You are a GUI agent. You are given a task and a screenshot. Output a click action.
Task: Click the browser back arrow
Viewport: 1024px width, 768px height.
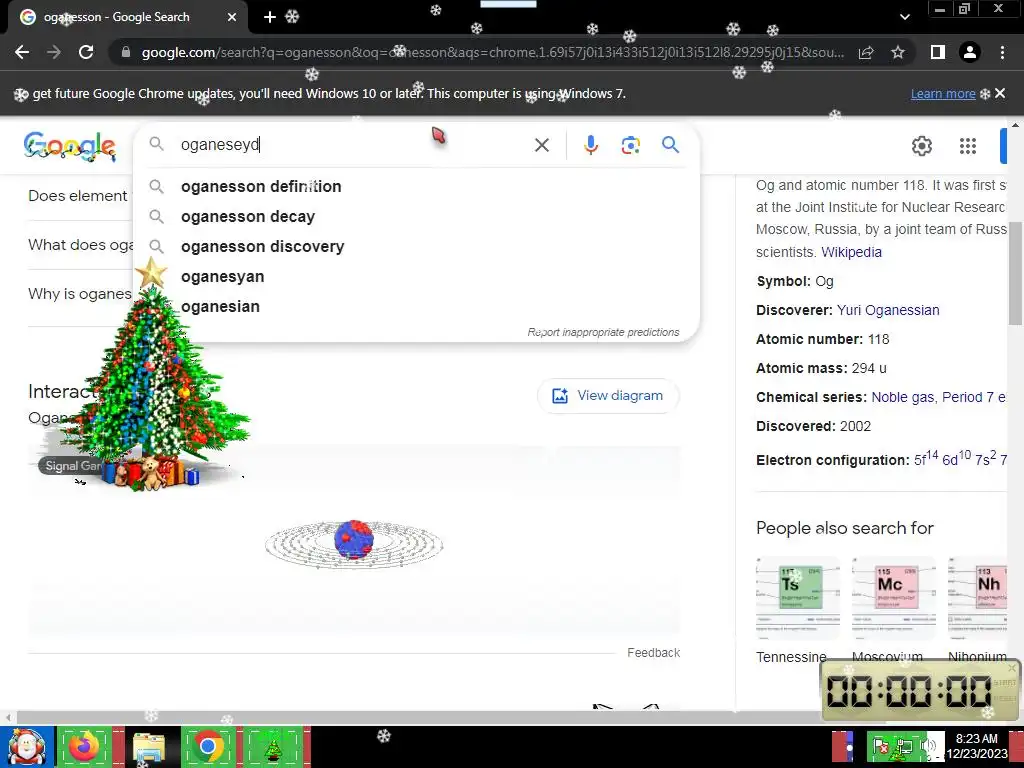click(x=22, y=52)
